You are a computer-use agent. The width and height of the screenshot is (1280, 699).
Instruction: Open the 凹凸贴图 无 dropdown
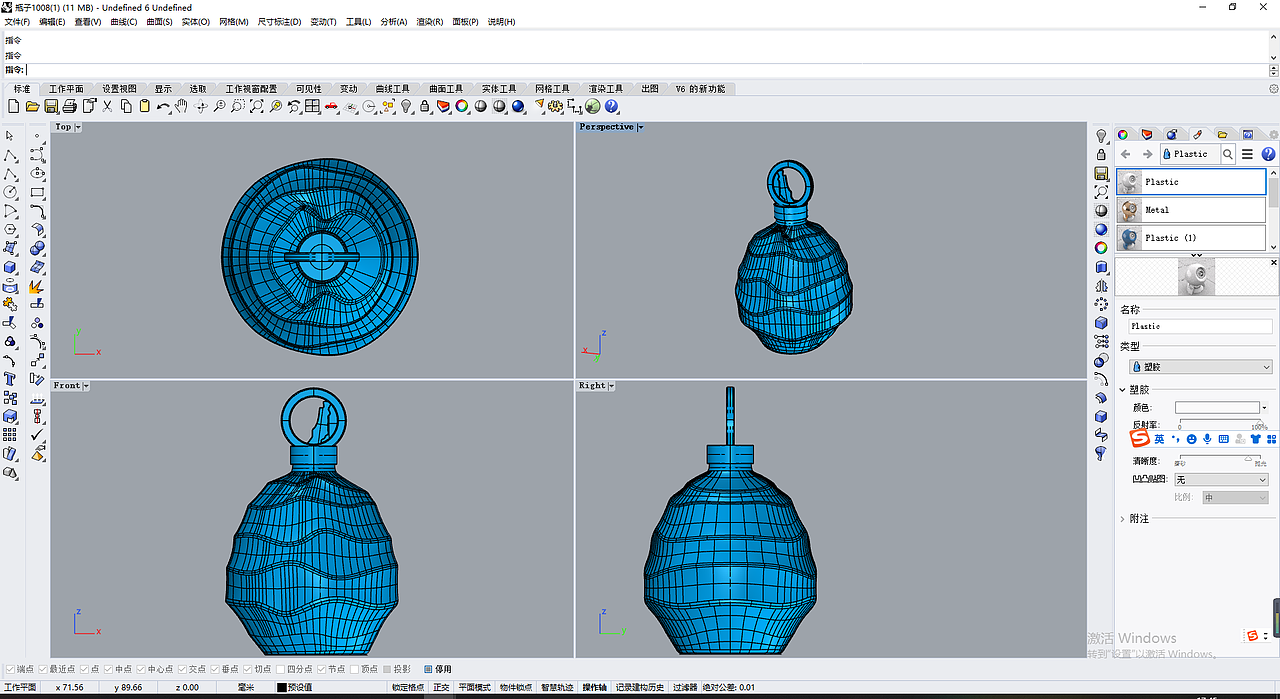click(x=1221, y=480)
